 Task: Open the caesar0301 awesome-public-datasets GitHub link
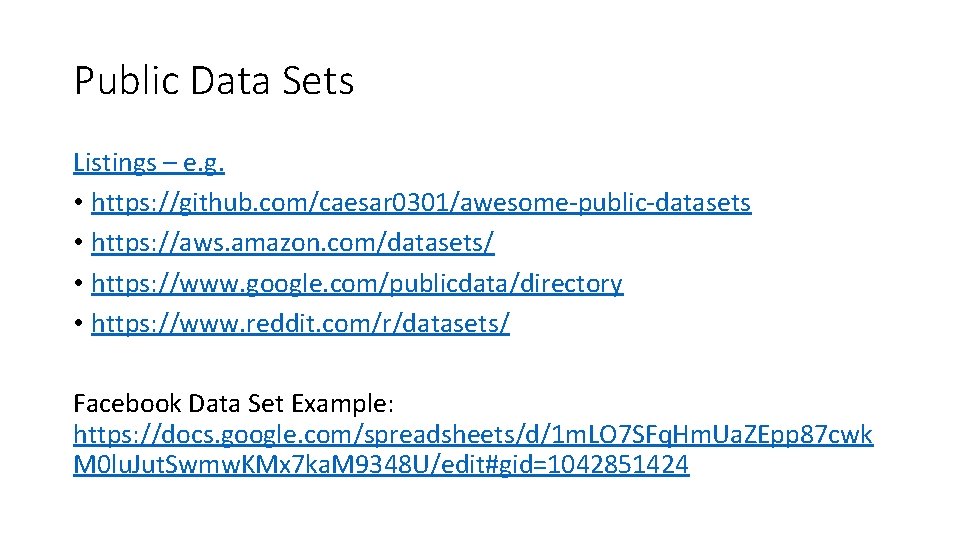420,203
